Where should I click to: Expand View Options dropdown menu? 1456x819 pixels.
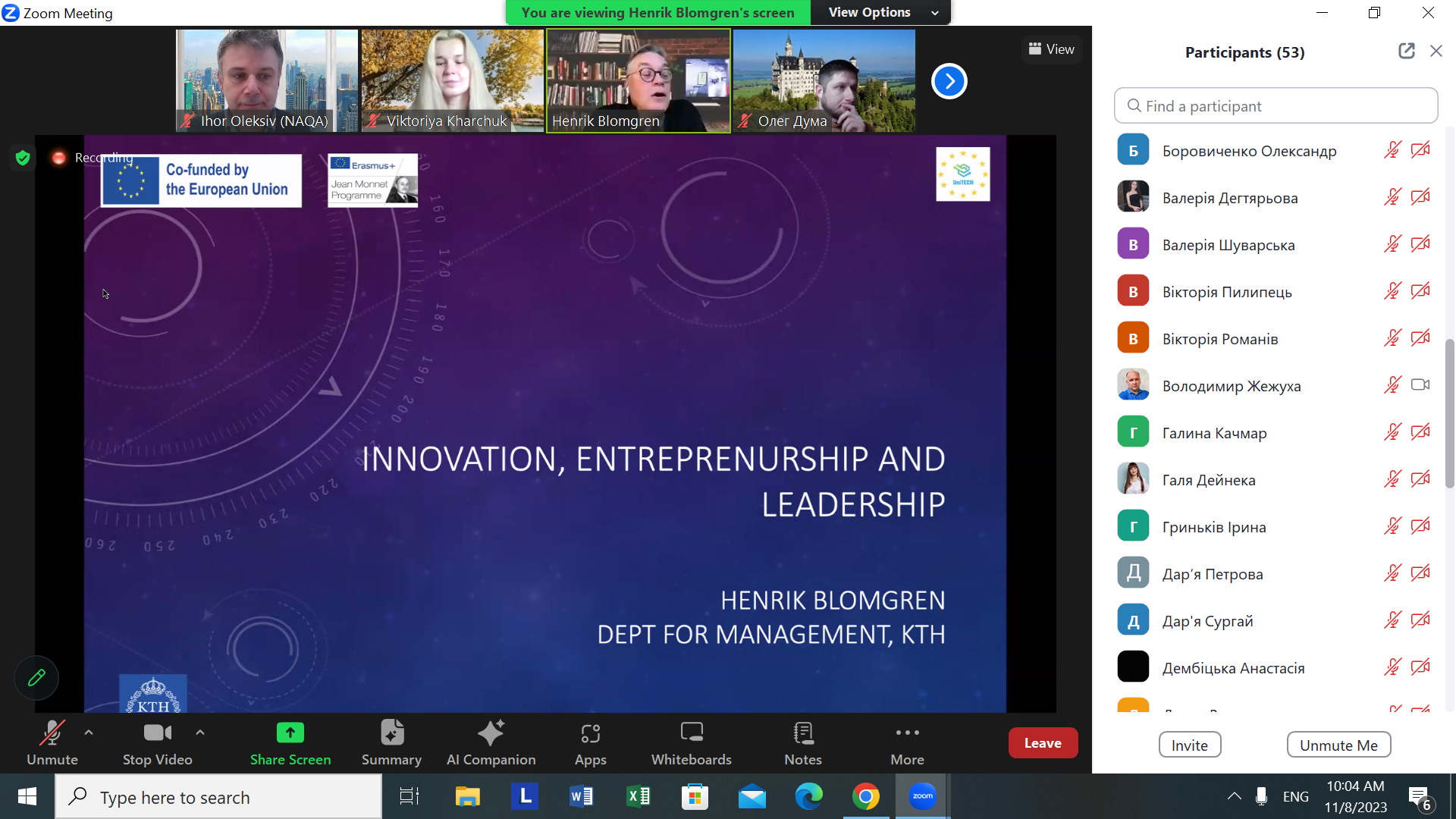(x=931, y=12)
